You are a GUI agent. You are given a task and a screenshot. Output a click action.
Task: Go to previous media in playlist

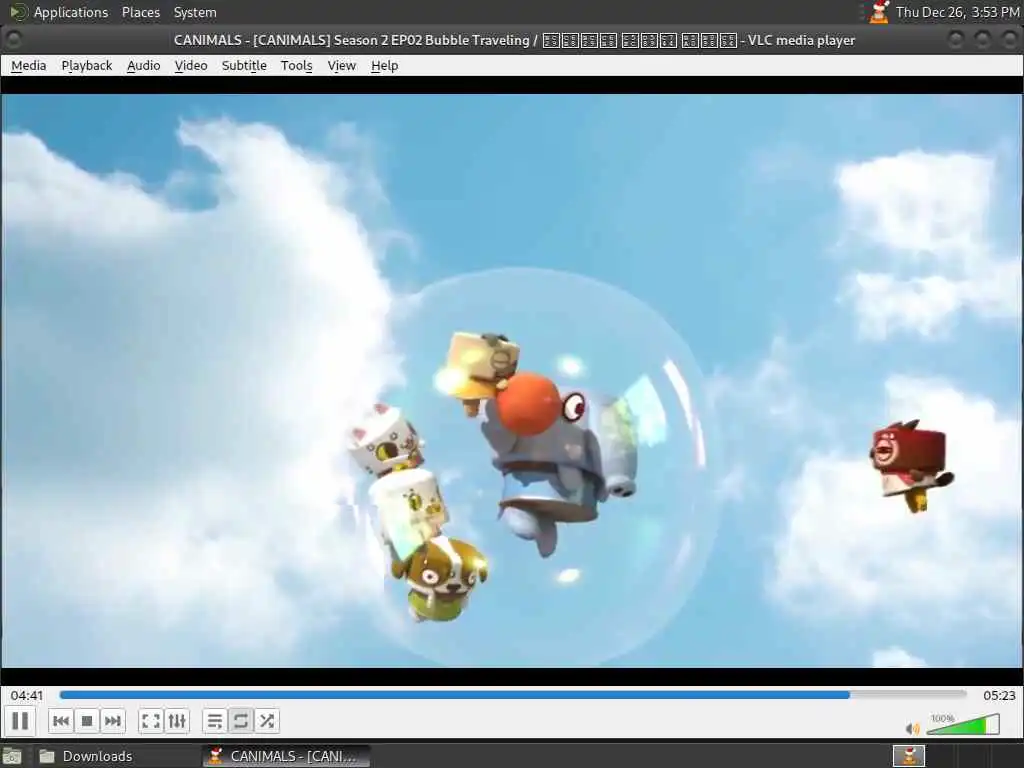[61, 721]
